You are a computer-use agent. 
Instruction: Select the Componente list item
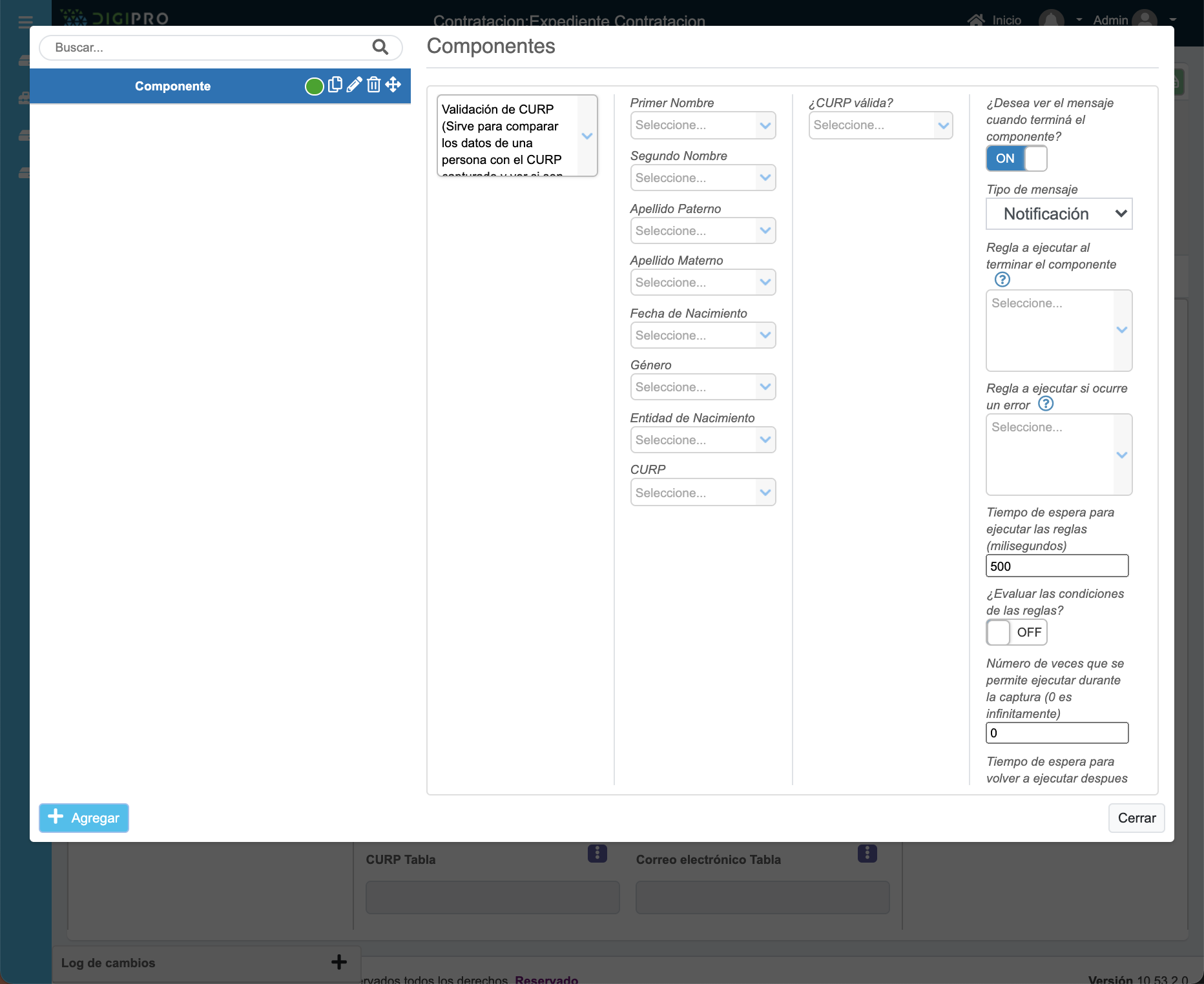(172, 87)
